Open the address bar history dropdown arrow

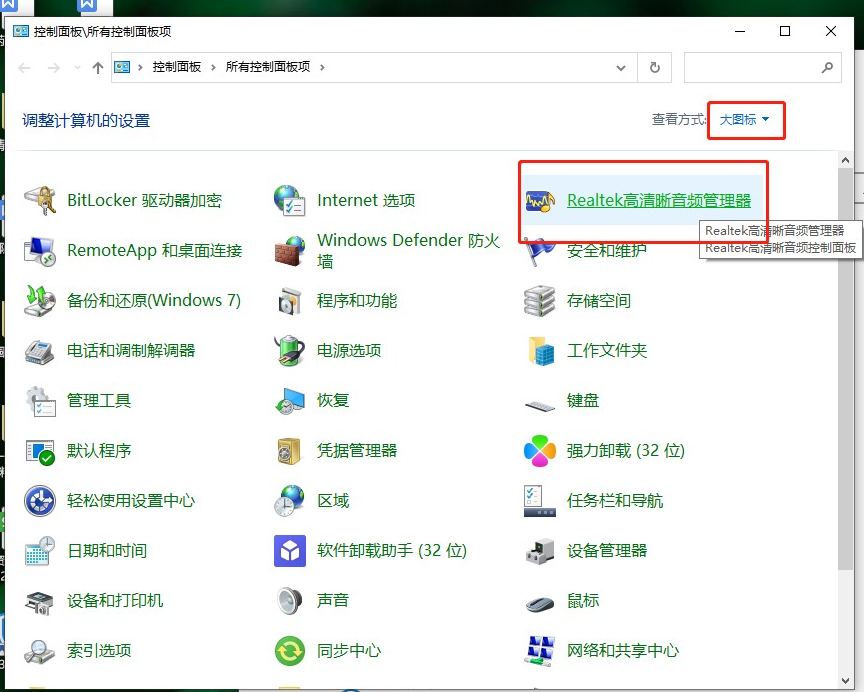click(x=621, y=67)
